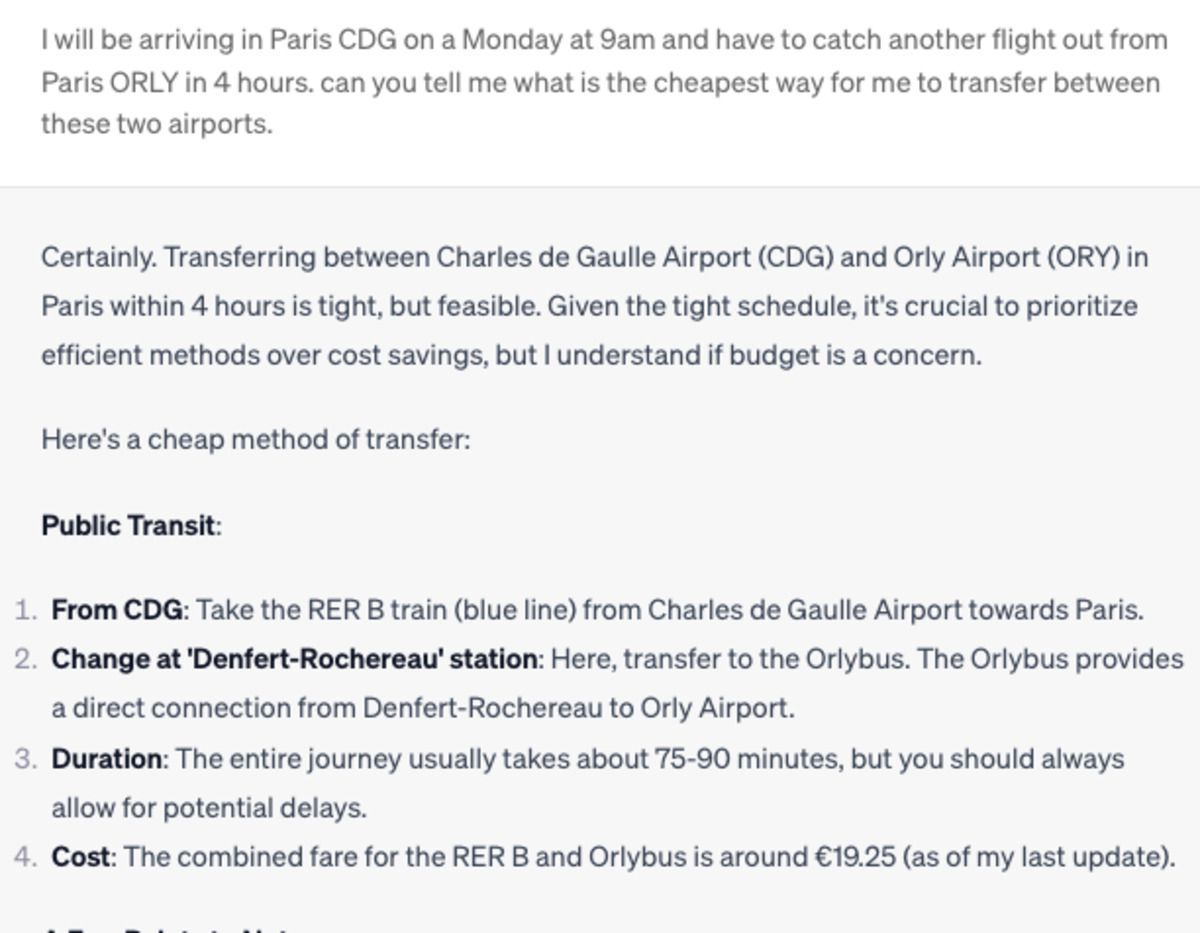This screenshot has width=1200, height=933.
Task: Click the bold 'From CDG' label
Action: pos(118,609)
